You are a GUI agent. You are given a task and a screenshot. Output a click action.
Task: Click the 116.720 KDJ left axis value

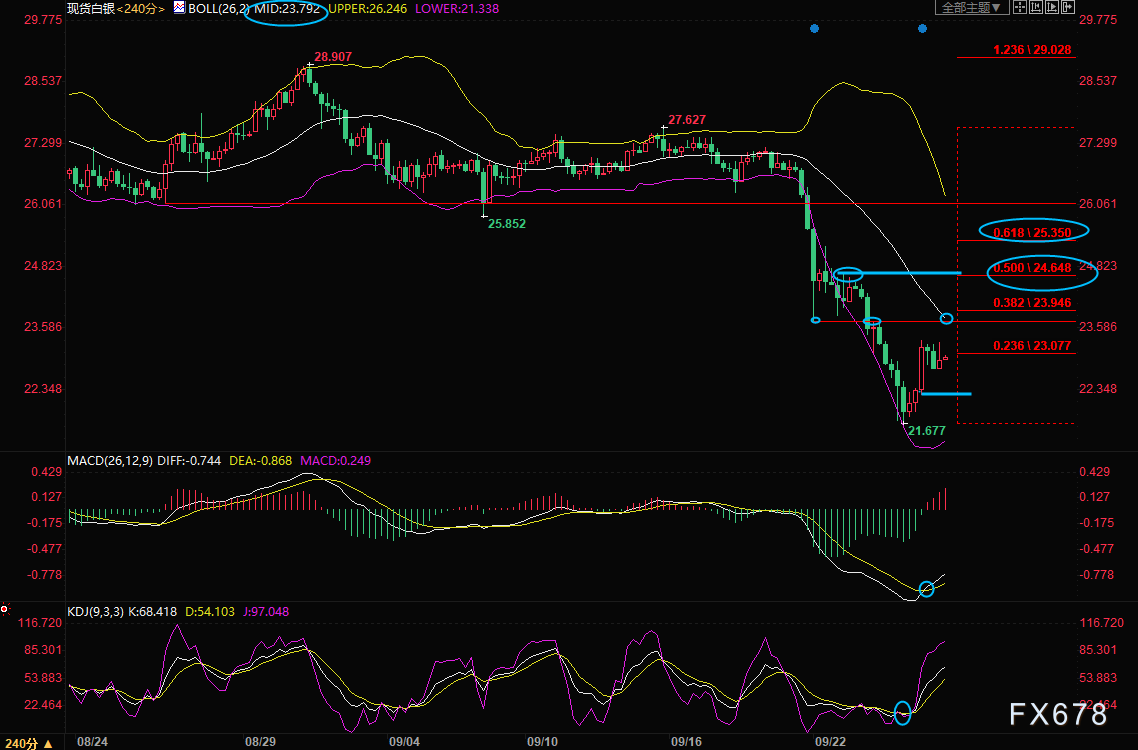point(42,623)
